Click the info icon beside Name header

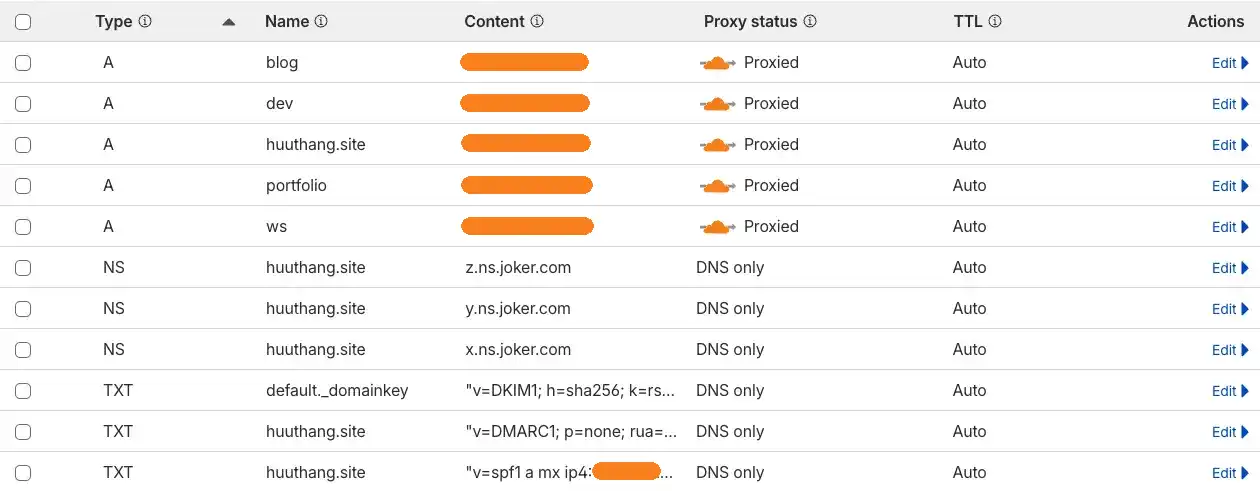[321, 21]
